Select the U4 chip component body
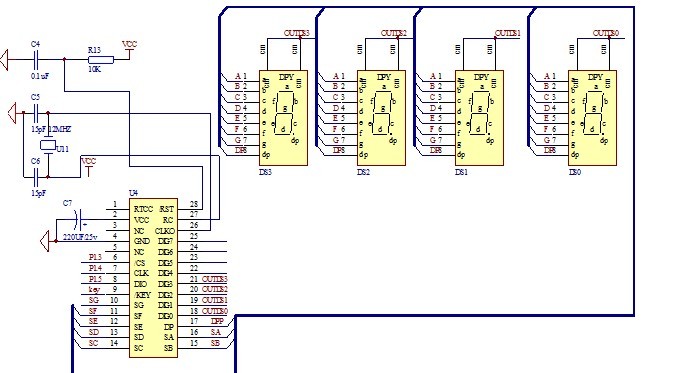This screenshot has width=673, height=373. (x=153, y=278)
